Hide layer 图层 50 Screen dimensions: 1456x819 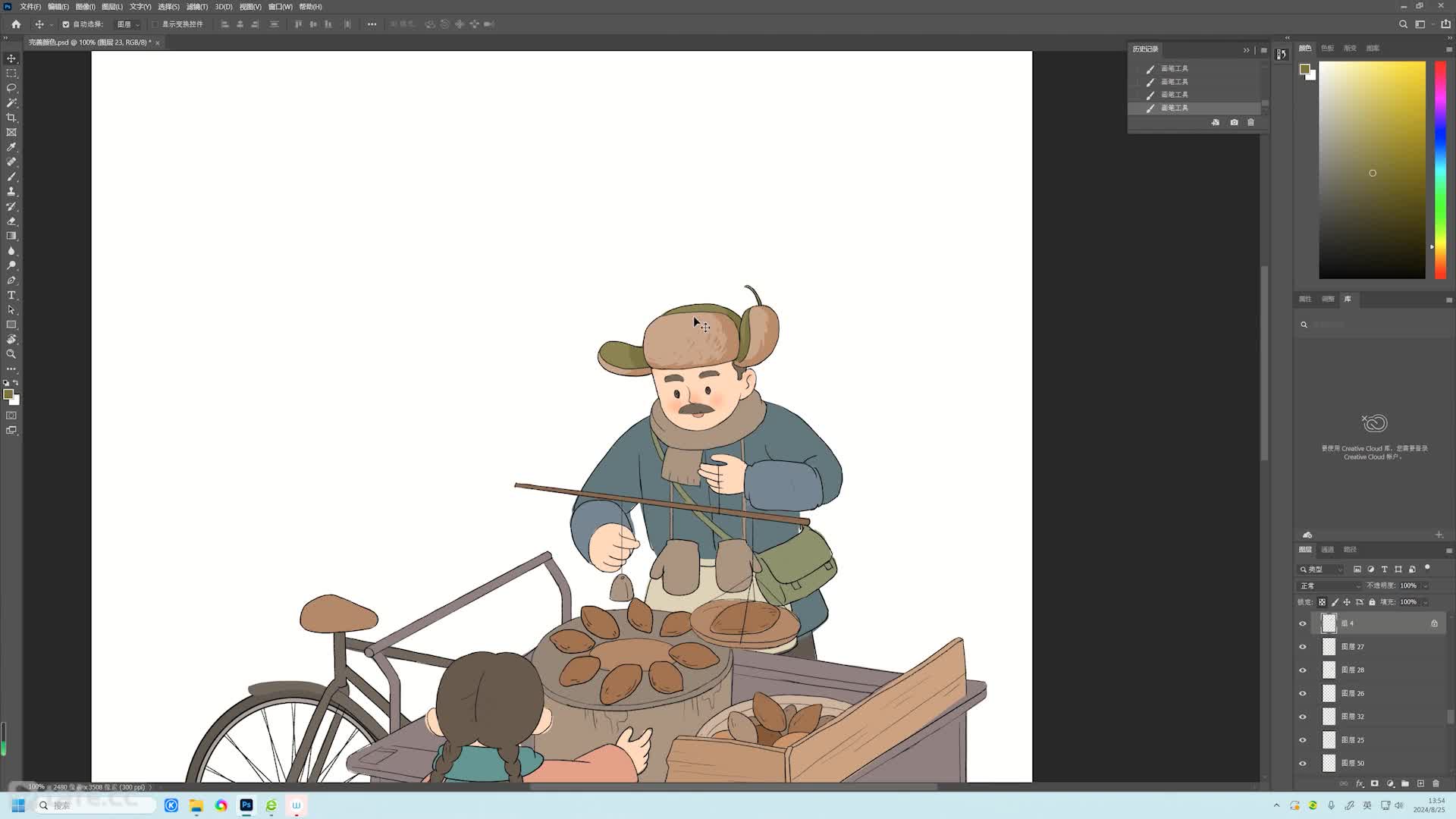coord(1303,763)
